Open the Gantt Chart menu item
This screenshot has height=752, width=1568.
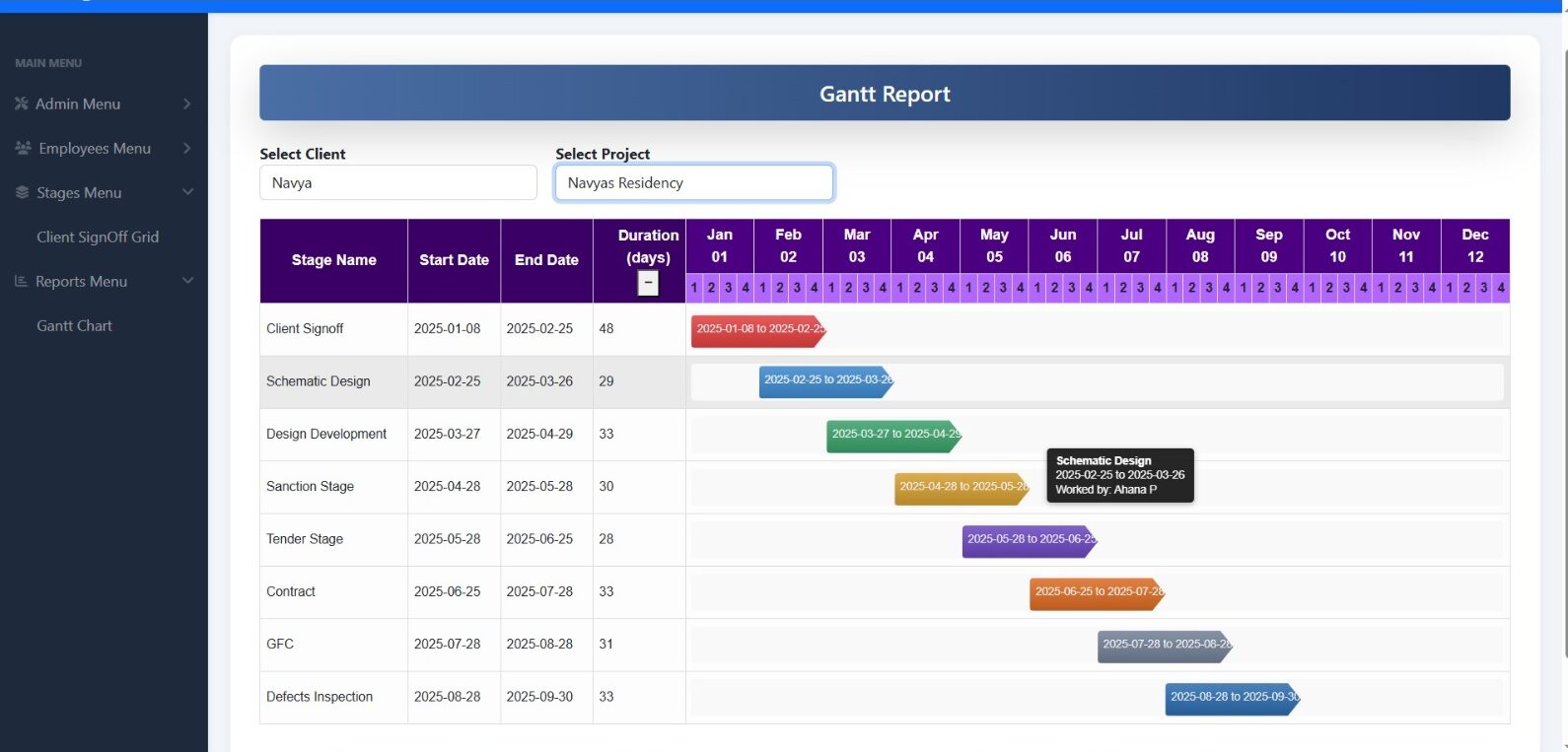pos(74,325)
